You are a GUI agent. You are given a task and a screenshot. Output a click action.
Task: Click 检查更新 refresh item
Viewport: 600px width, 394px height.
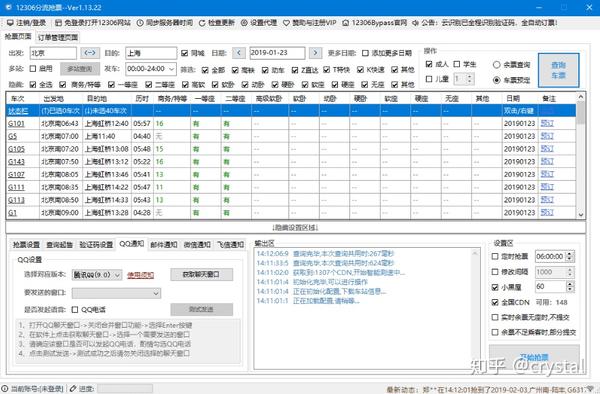pyautogui.click(x=217, y=23)
